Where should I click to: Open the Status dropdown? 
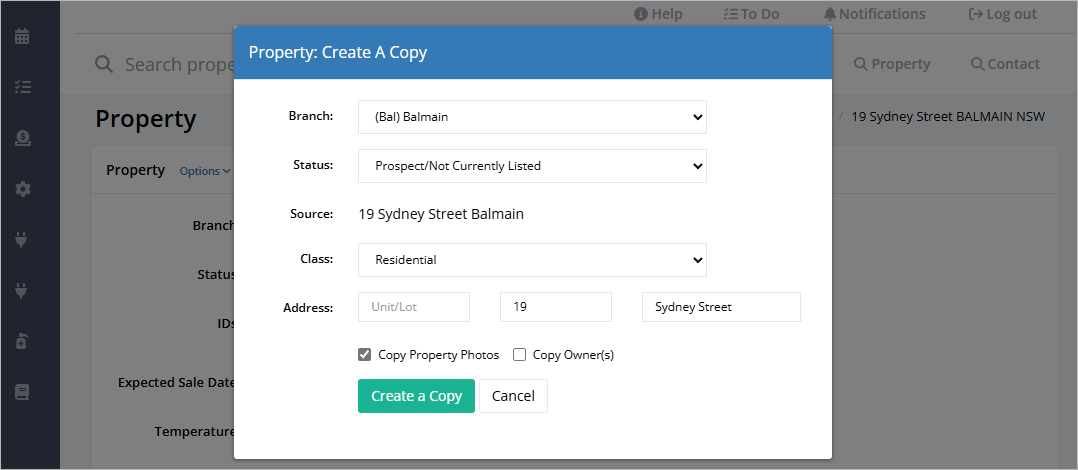(532, 166)
